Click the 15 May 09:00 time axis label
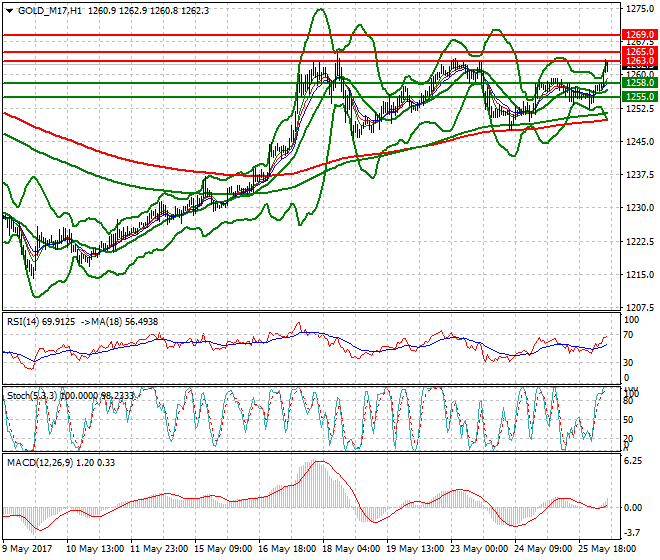This screenshot has width=660, height=560. tap(223, 549)
